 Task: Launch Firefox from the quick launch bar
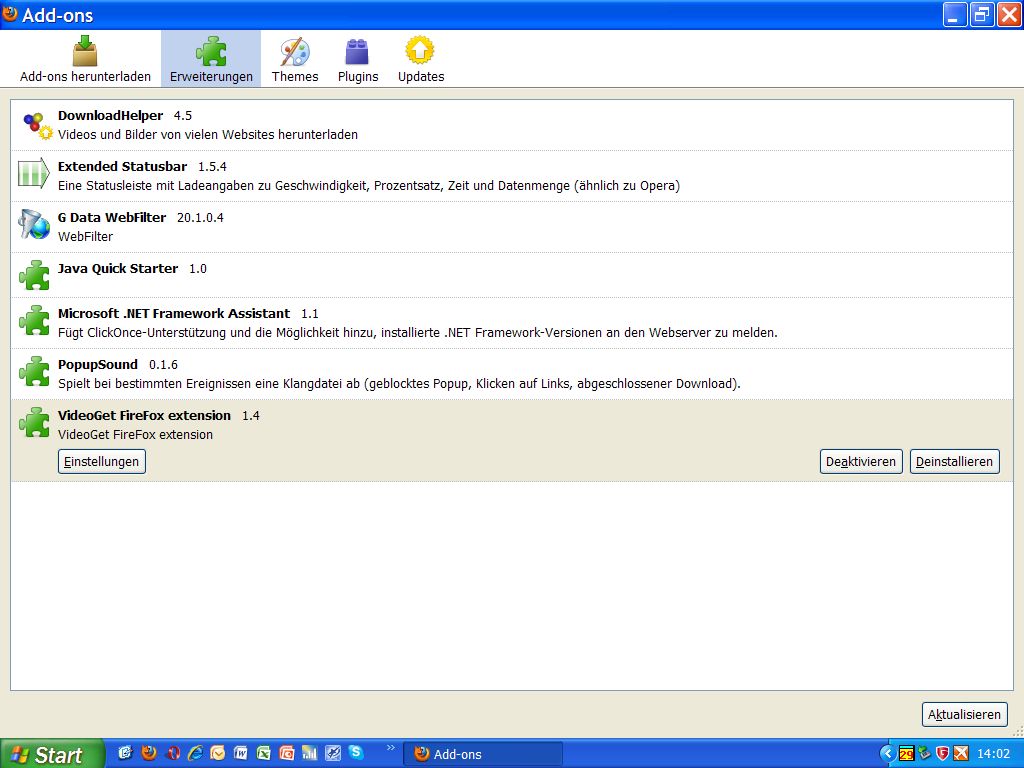point(149,753)
